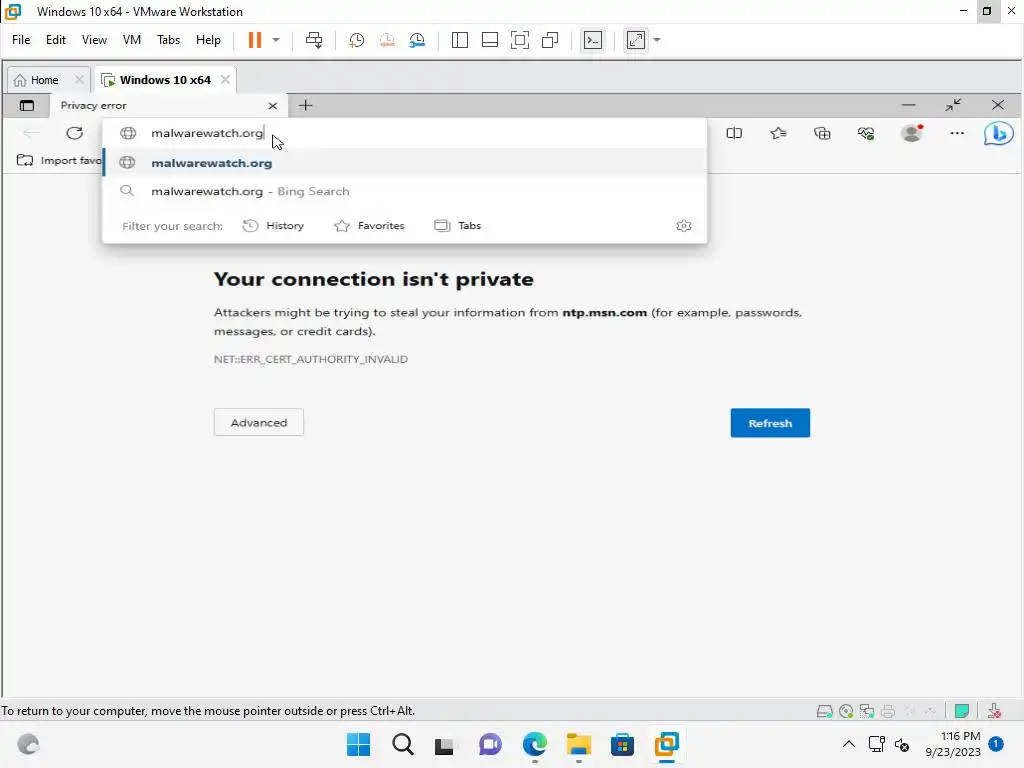This screenshot has width=1024, height=768.
Task: Open the Edge profile menu
Action: point(912,133)
